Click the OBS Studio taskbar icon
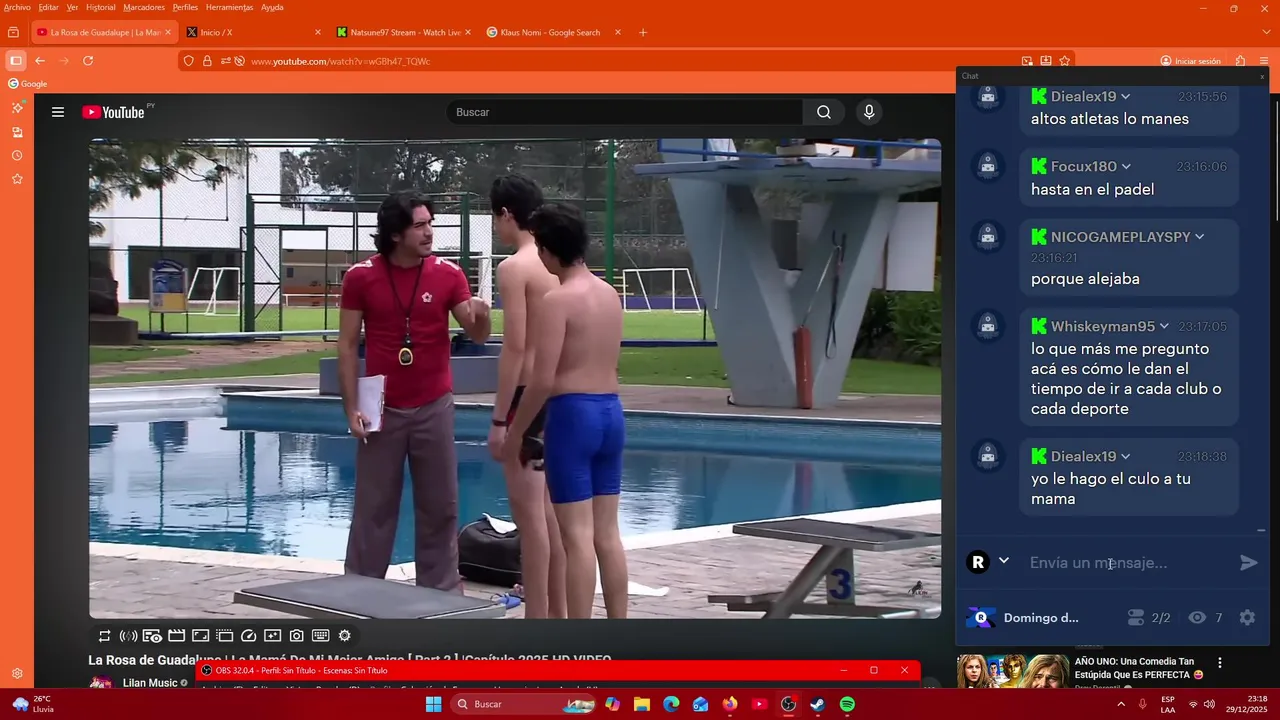The height and width of the screenshot is (720, 1280). pos(788,704)
